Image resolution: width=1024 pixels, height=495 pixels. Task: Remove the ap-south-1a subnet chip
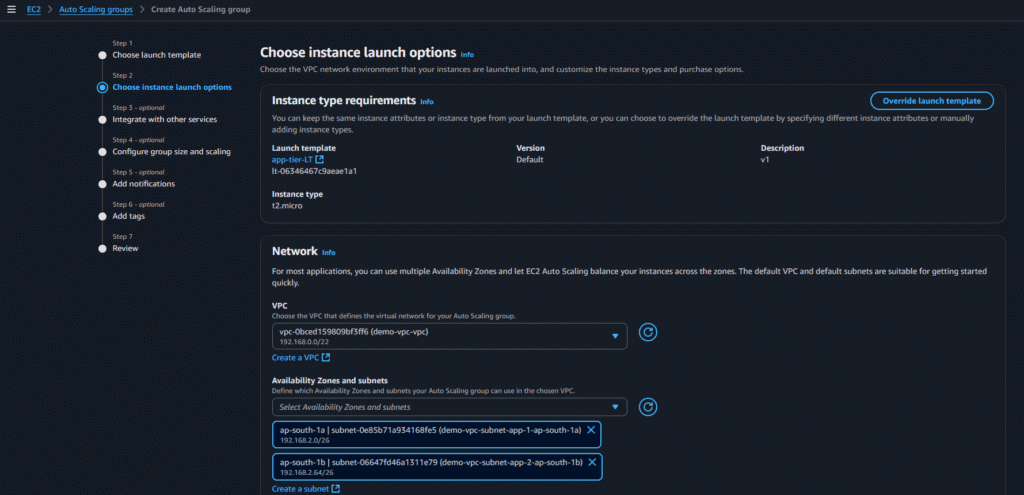point(591,430)
